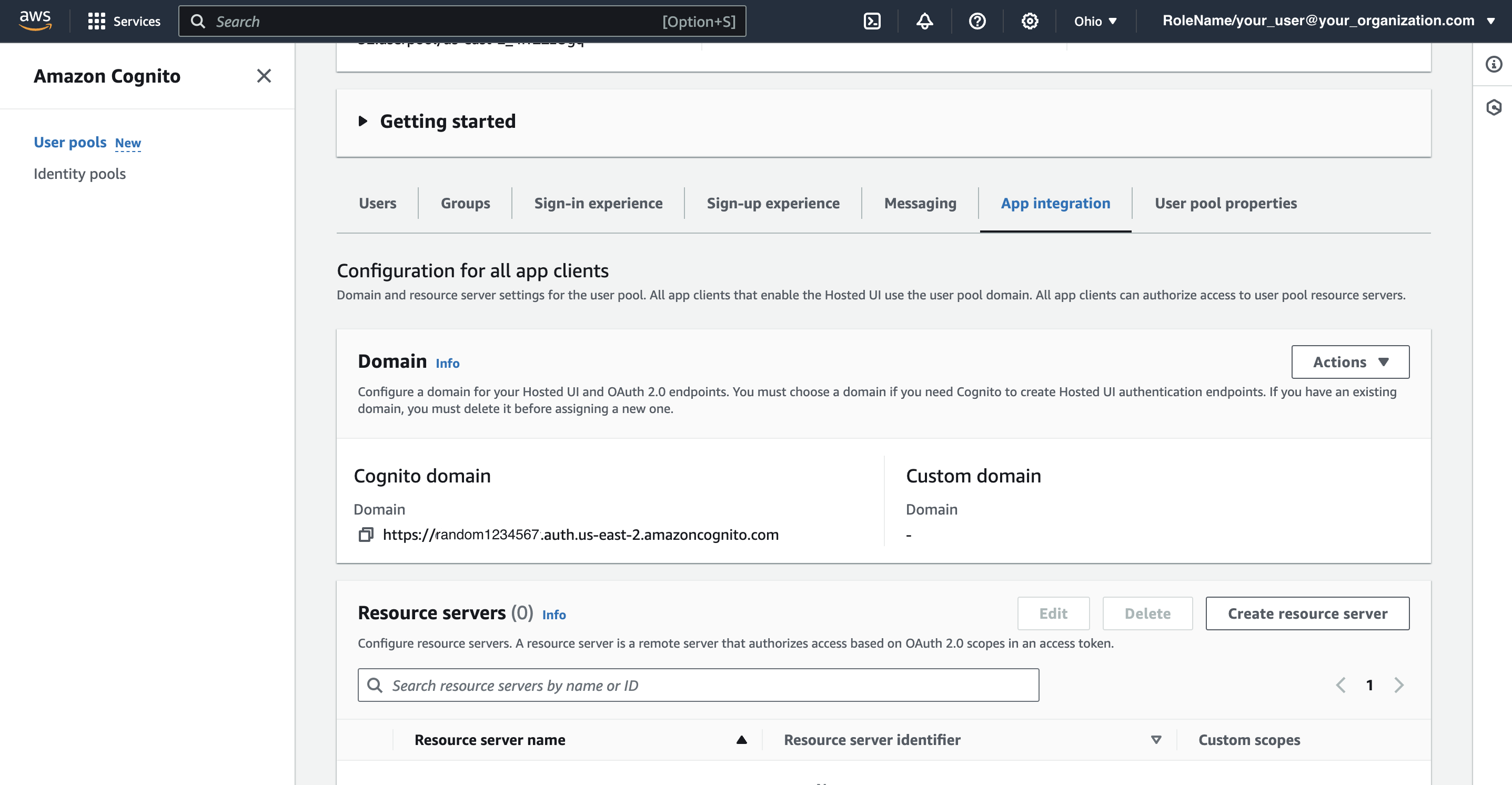The height and width of the screenshot is (785, 1512).
Task: Open the help question mark menu
Action: click(977, 21)
